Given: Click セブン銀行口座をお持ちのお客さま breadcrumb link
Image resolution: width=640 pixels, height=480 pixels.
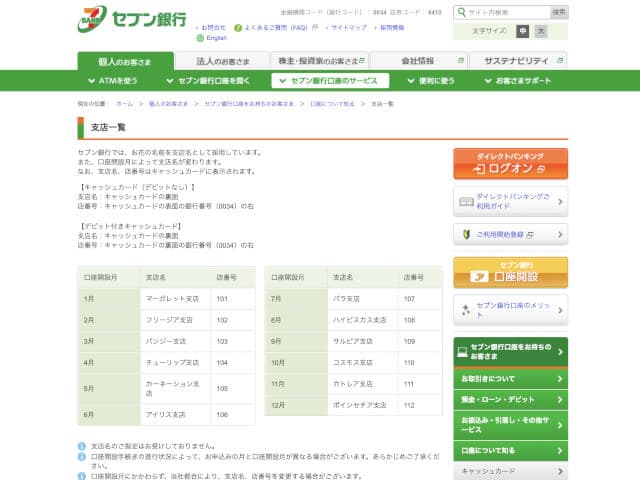Looking at the screenshot, I should click(249, 104).
